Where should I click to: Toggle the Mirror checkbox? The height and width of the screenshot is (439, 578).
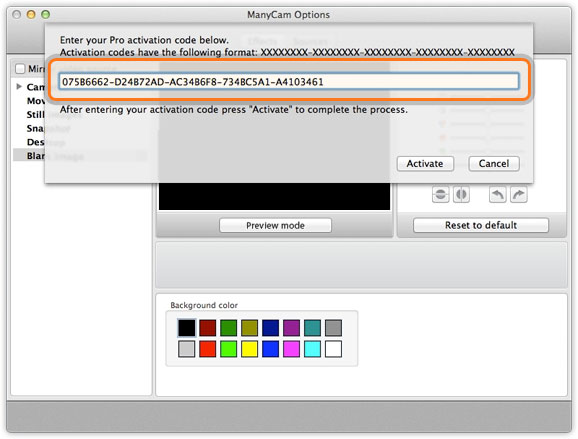coord(20,69)
